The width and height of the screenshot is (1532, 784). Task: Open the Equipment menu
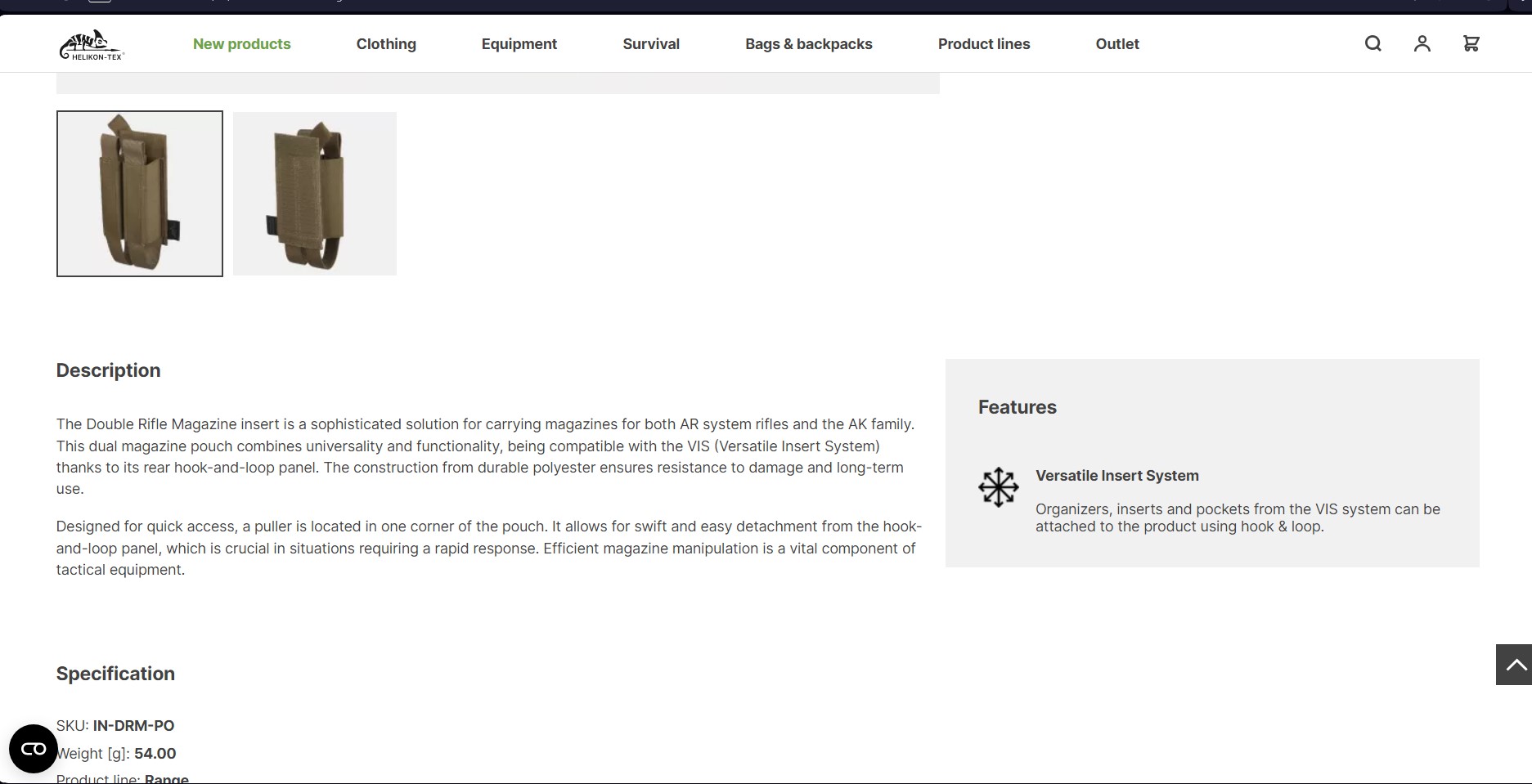519,44
